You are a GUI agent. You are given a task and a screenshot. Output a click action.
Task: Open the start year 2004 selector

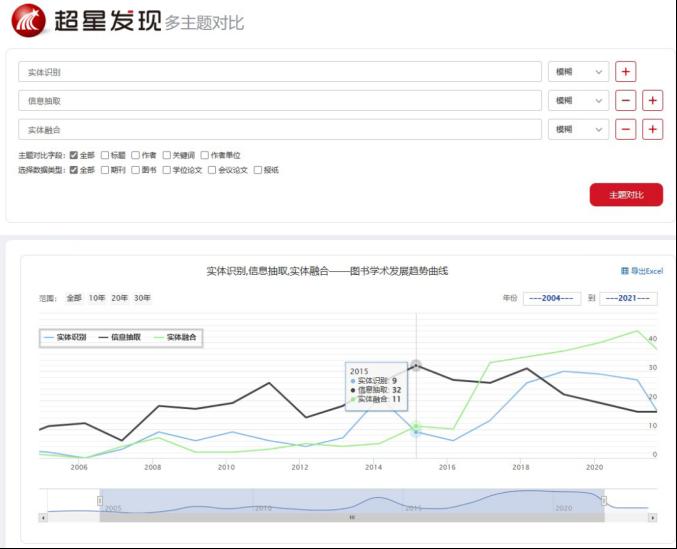point(553,298)
